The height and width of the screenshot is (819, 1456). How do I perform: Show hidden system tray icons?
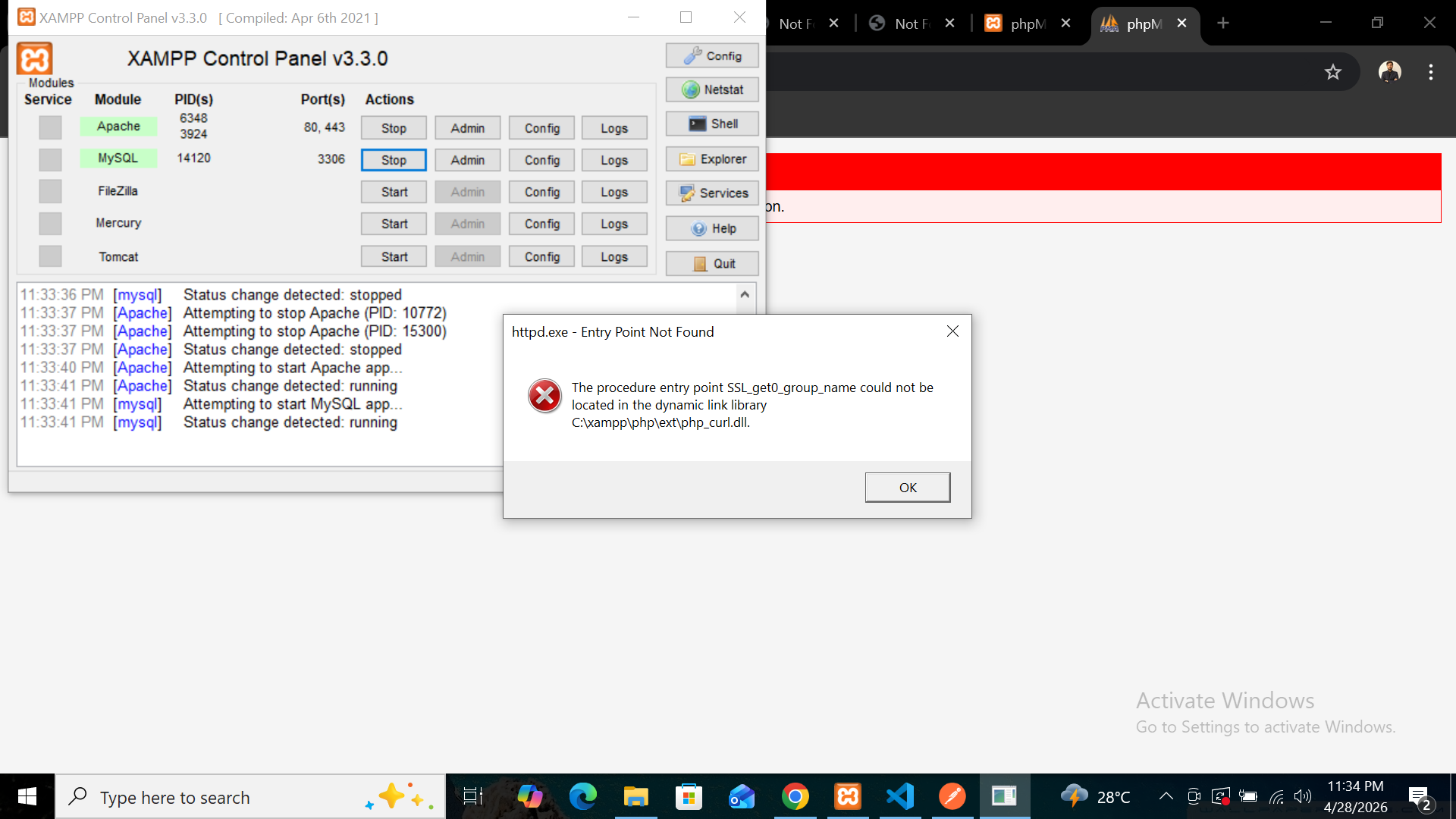1166,796
